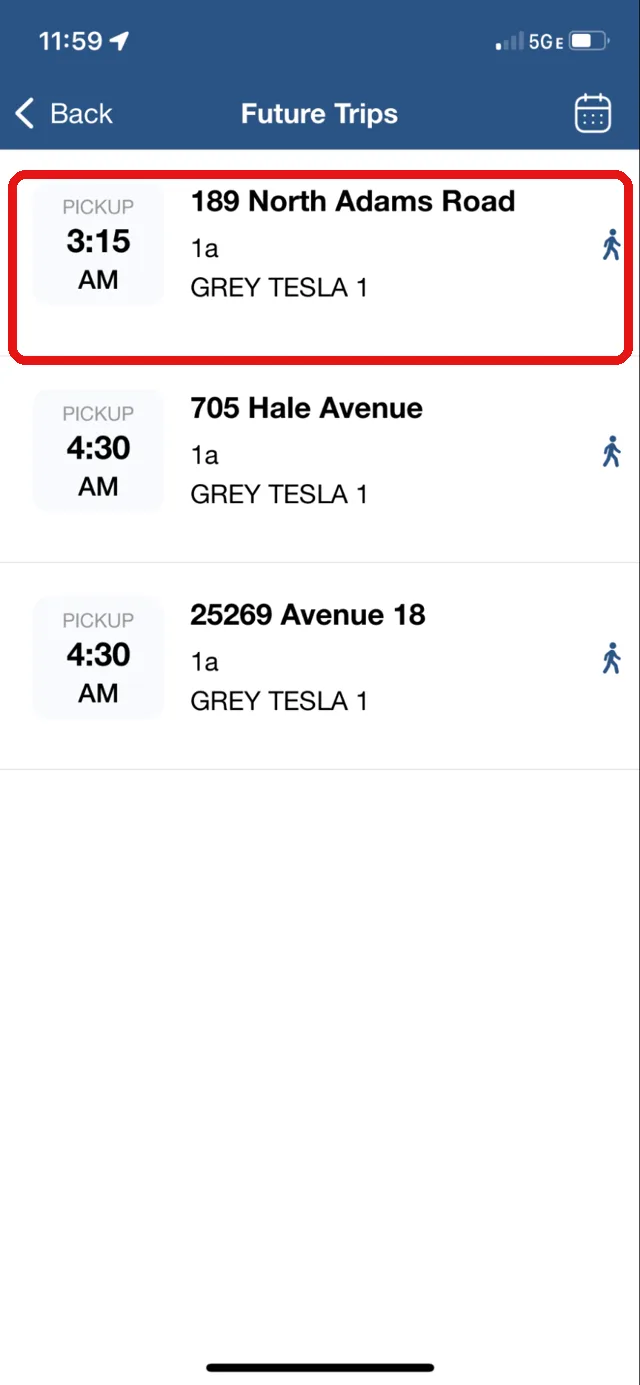640x1385 pixels.
Task: Select the Hale Avenue 4:30 AM pickup box
Action: (x=98, y=451)
